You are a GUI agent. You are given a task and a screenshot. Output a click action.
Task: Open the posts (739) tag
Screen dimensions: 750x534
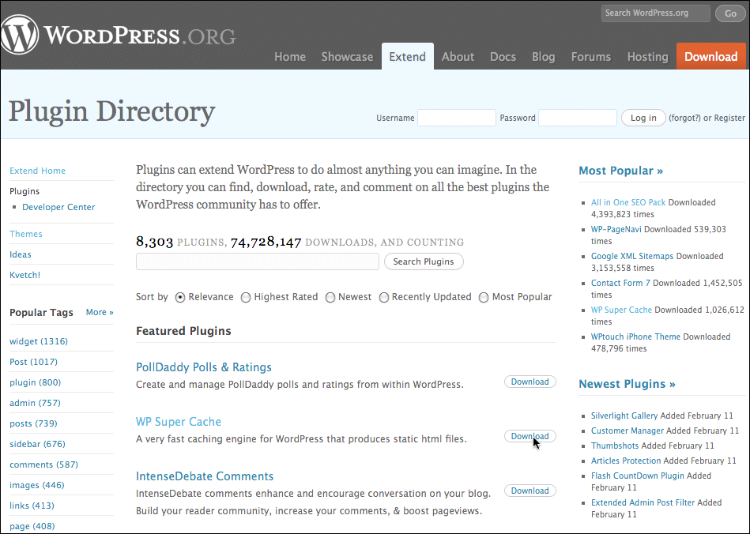(33, 423)
